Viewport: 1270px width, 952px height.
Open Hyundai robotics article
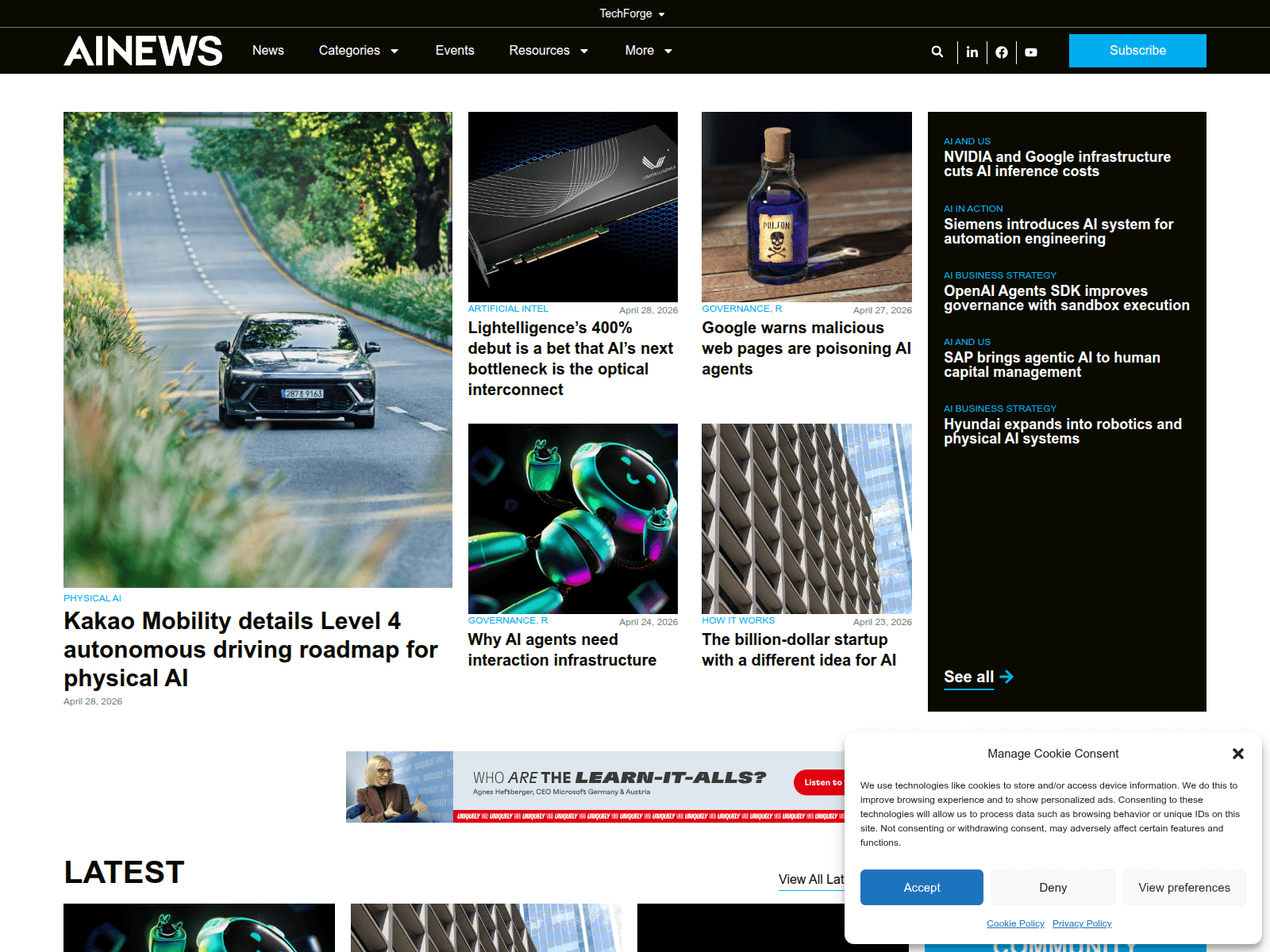(1063, 432)
